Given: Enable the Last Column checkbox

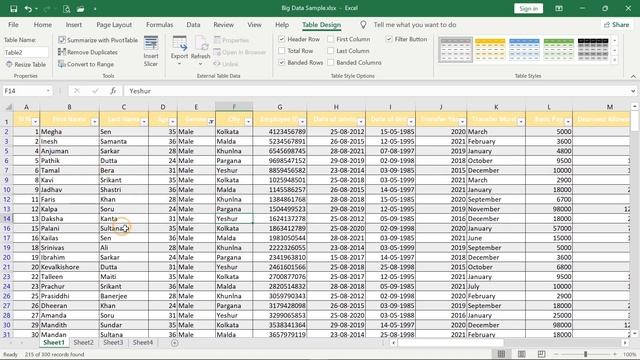Looking at the screenshot, I should [331, 51].
